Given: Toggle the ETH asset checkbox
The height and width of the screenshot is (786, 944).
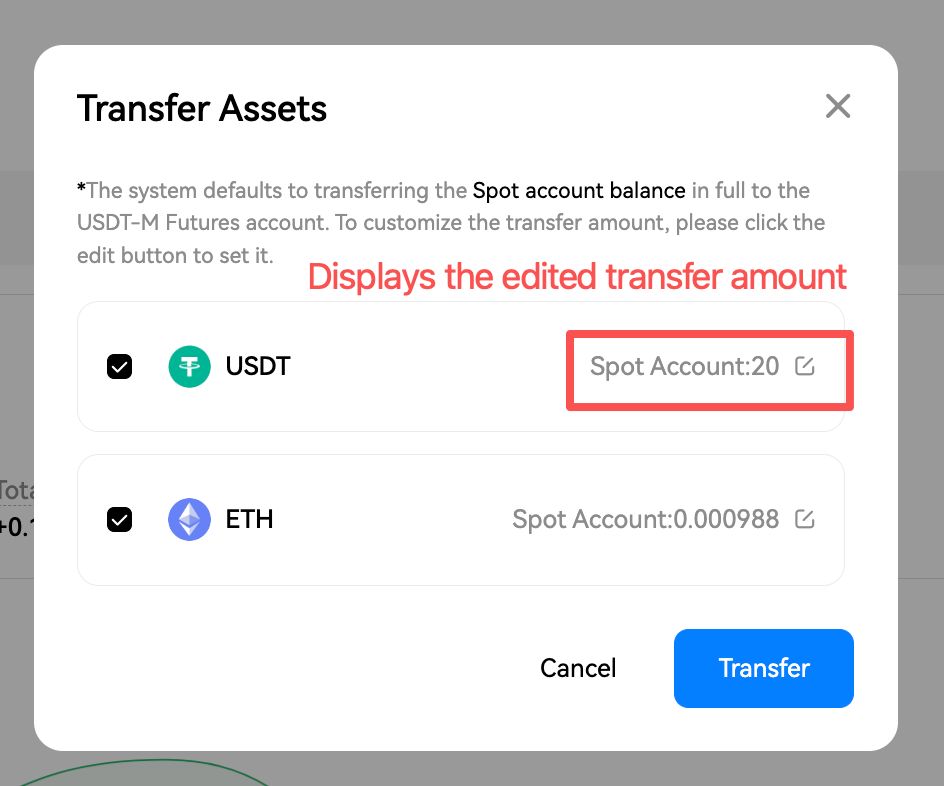Looking at the screenshot, I should [x=119, y=520].
